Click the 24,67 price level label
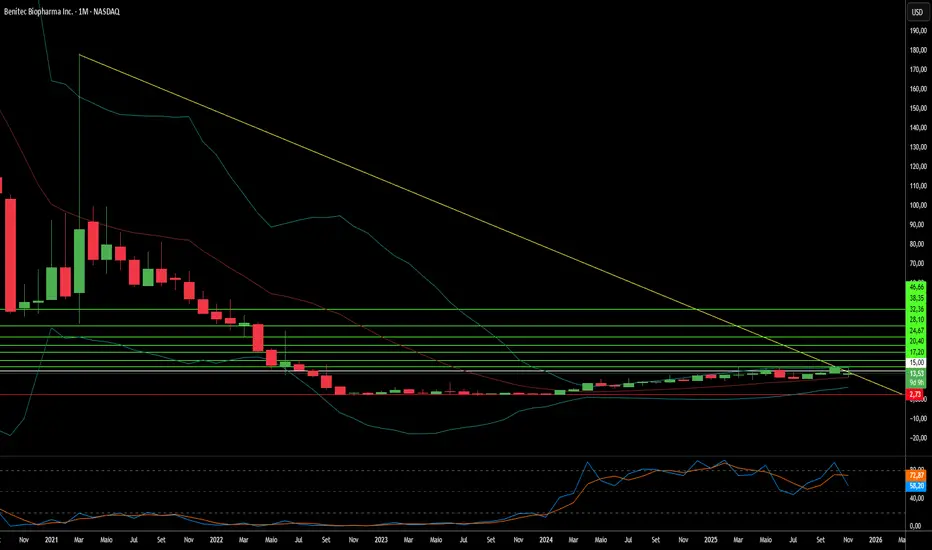Image resolution: width=932 pixels, height=550 pixels. click(x=915, y=330)
